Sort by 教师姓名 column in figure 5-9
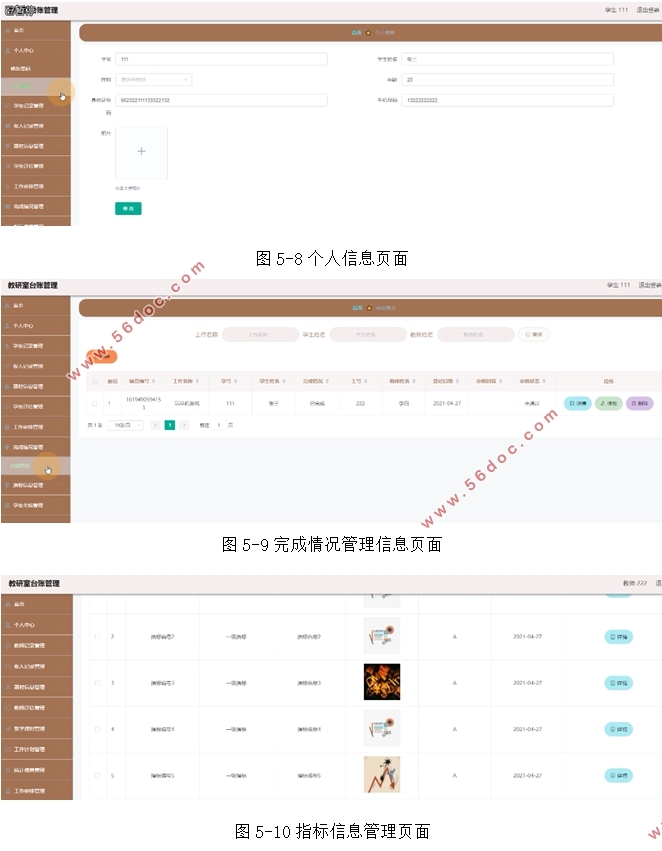This screenshot has height=851, width=662. click(x=414, y=382)
